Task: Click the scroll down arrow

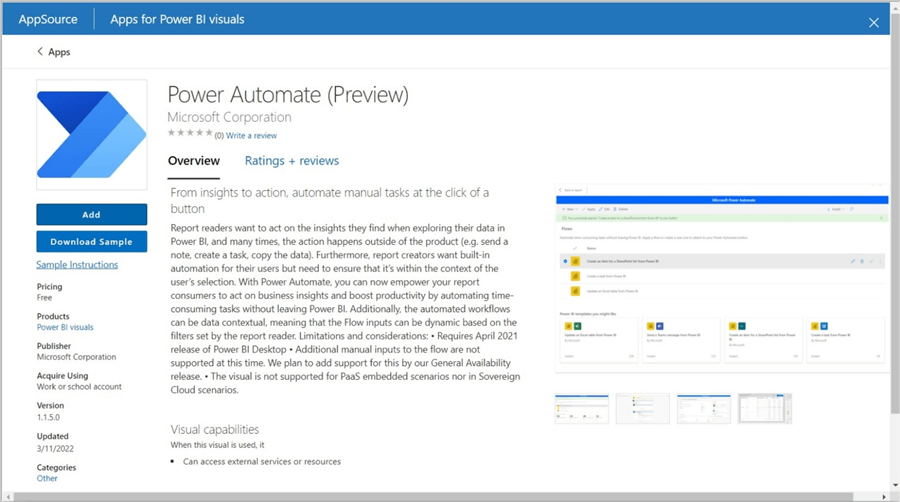Action: pyautogui.click(x=895, y=485)
